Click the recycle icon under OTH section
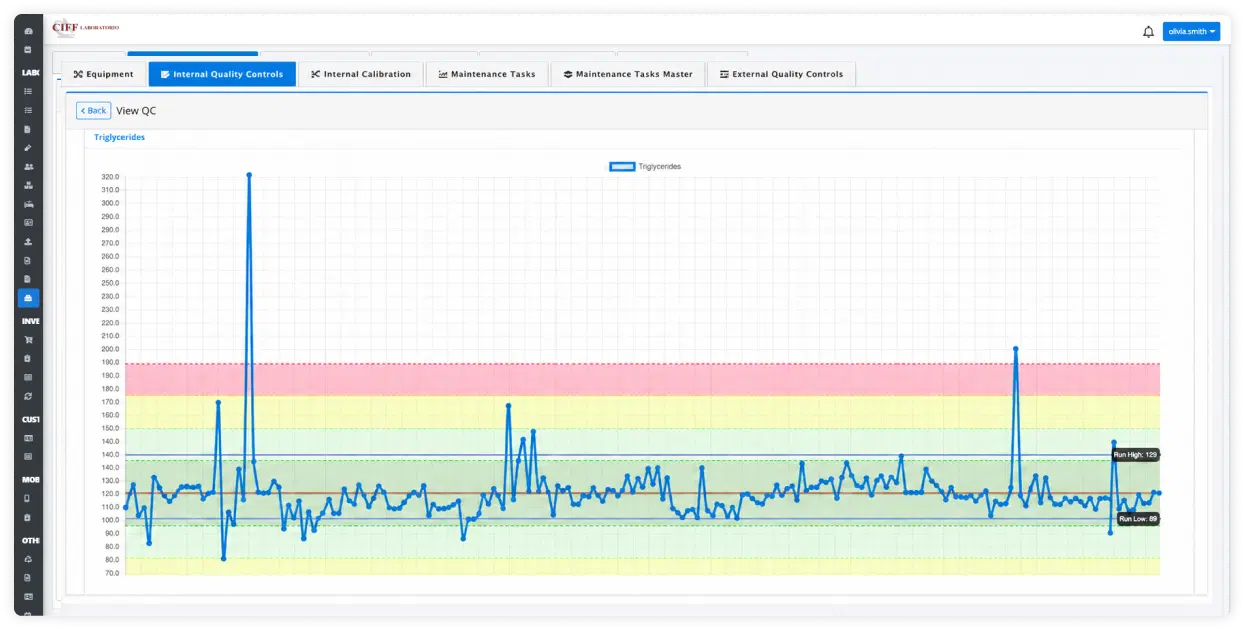This screenshot has width=1245, height=630. click(x=28, y=559)
